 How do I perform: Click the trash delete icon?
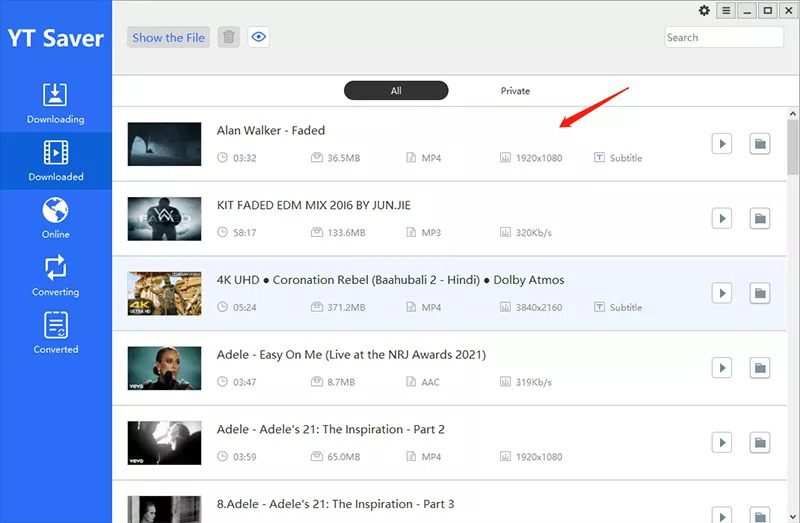click(x=229, y=38)
